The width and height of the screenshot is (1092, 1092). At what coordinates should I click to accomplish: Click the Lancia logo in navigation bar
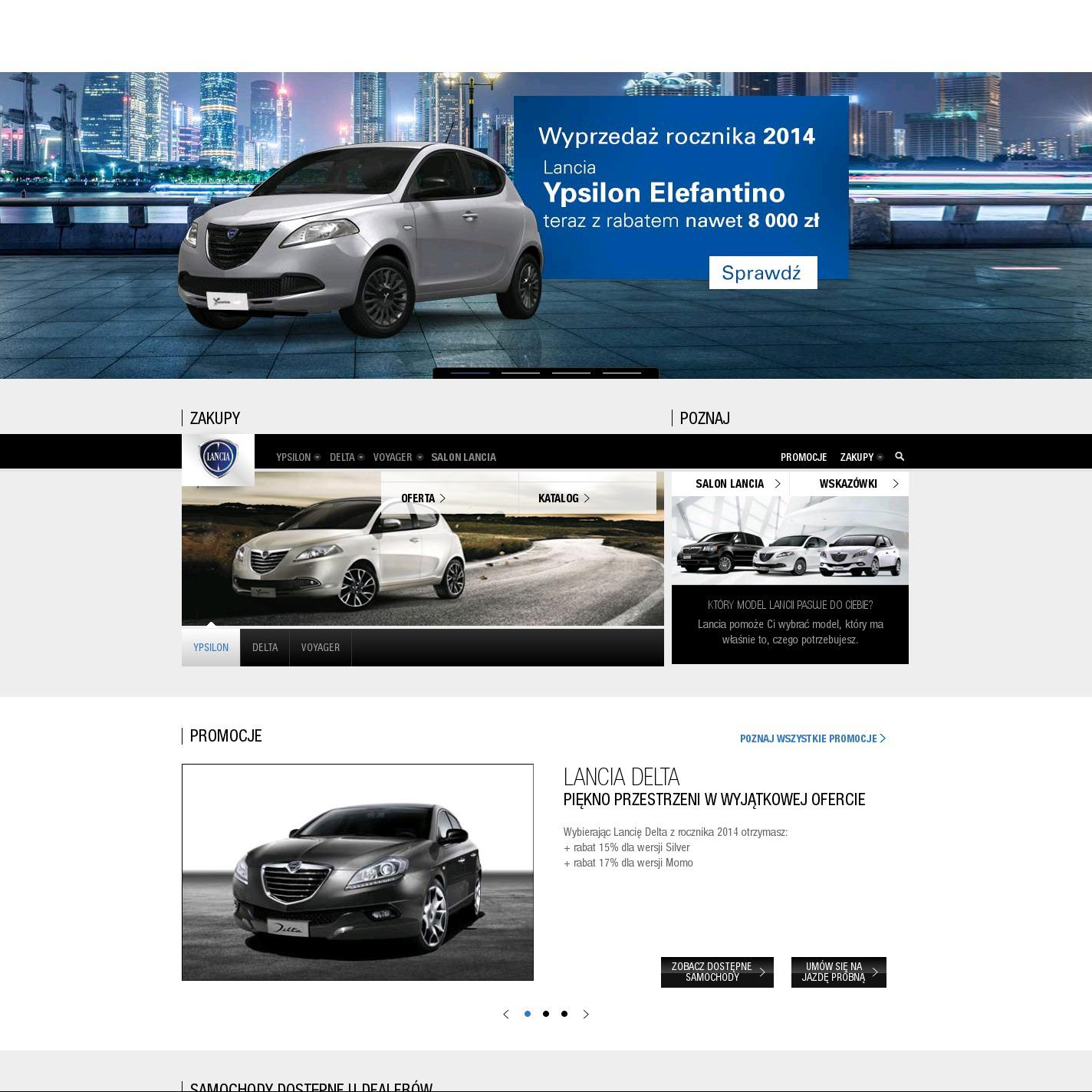(218, 459)
